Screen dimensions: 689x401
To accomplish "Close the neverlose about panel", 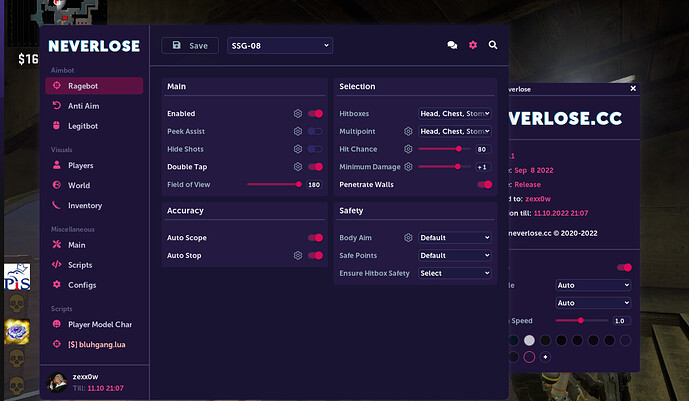I will (x=633, y=89).
